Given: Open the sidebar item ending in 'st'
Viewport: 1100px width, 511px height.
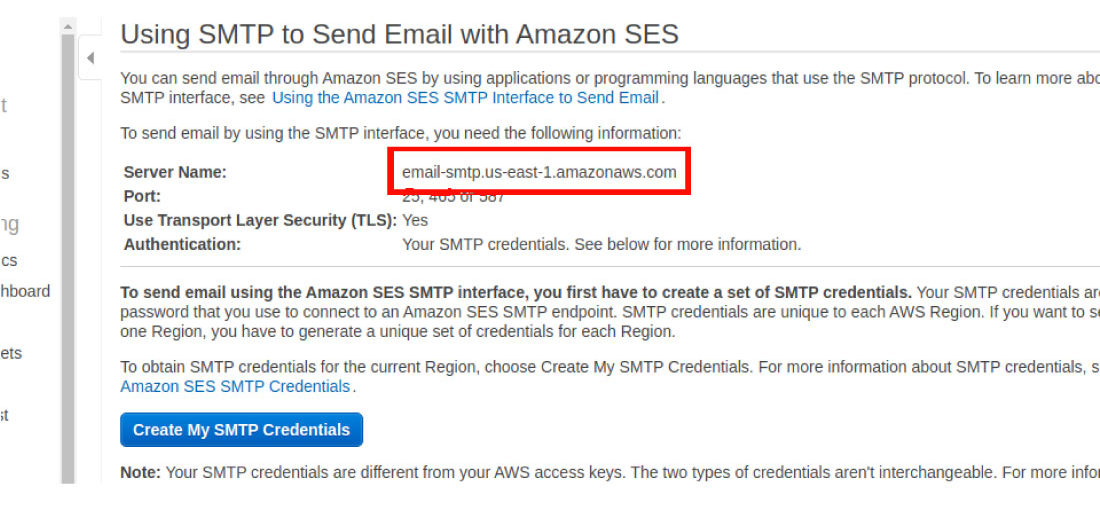Looking at the screenshot, I should coord(4,415).
